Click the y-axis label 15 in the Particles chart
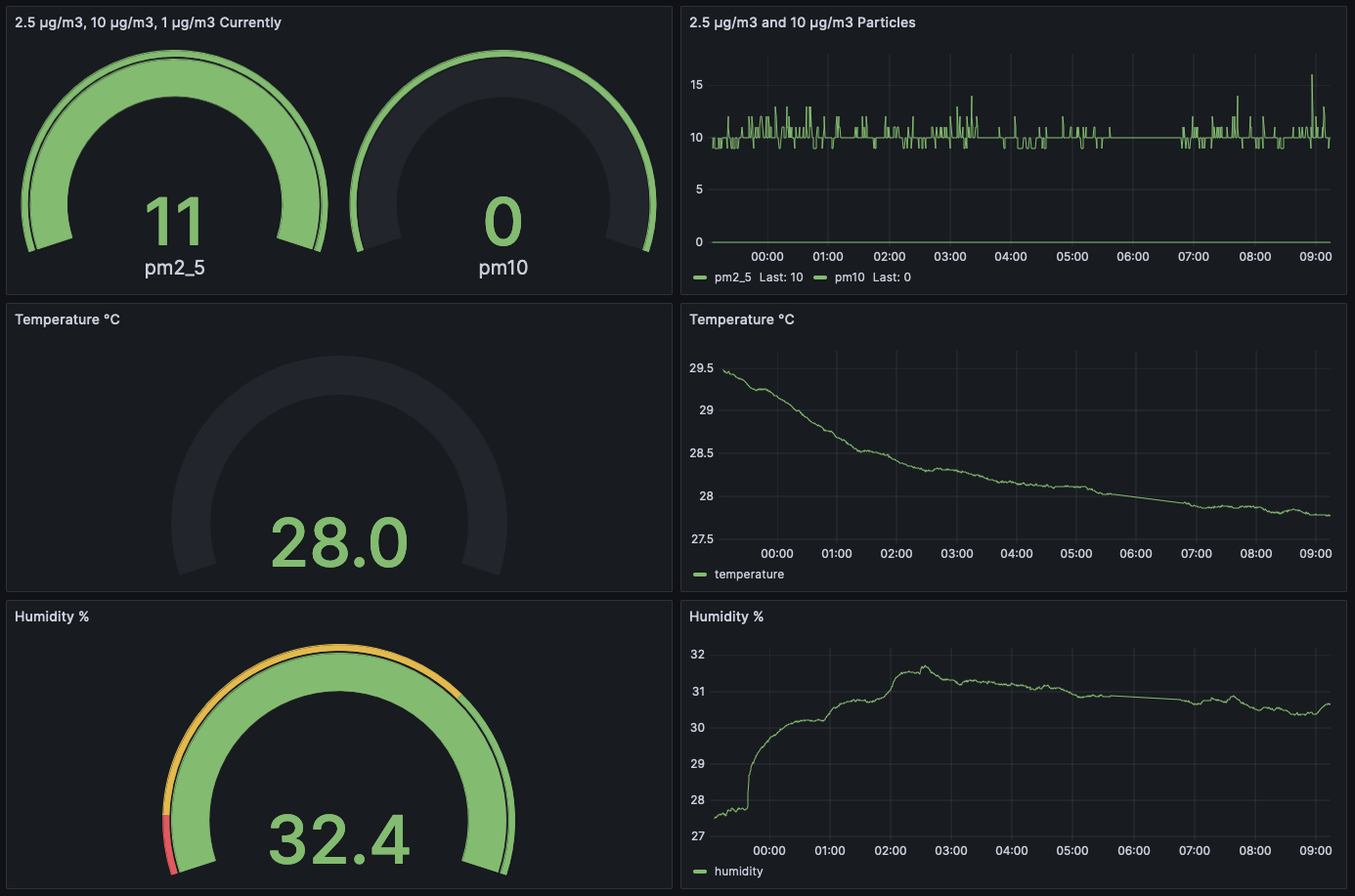 696,85
